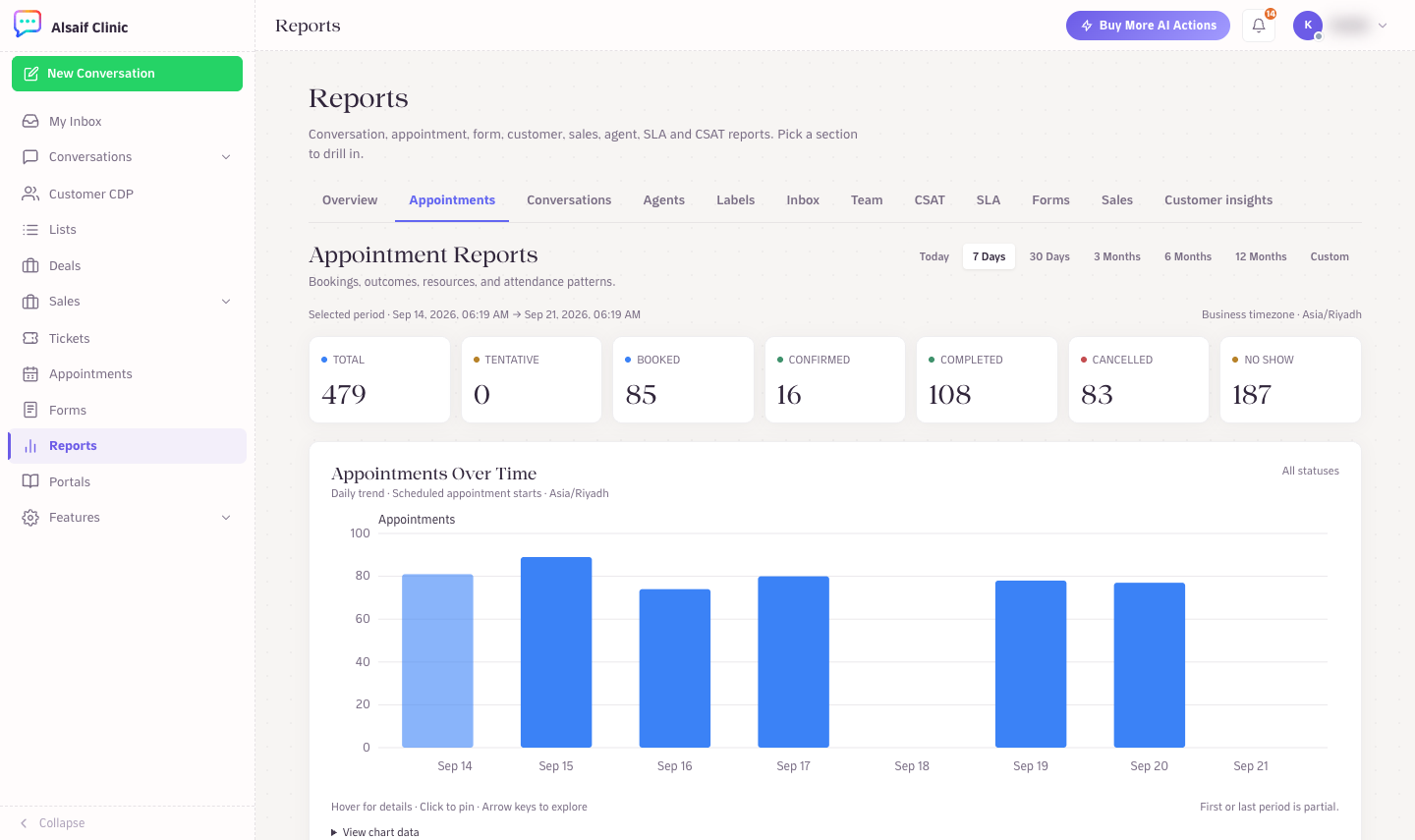Open the Agents report tab
The image size is (1415, 840).
(664, 200)
